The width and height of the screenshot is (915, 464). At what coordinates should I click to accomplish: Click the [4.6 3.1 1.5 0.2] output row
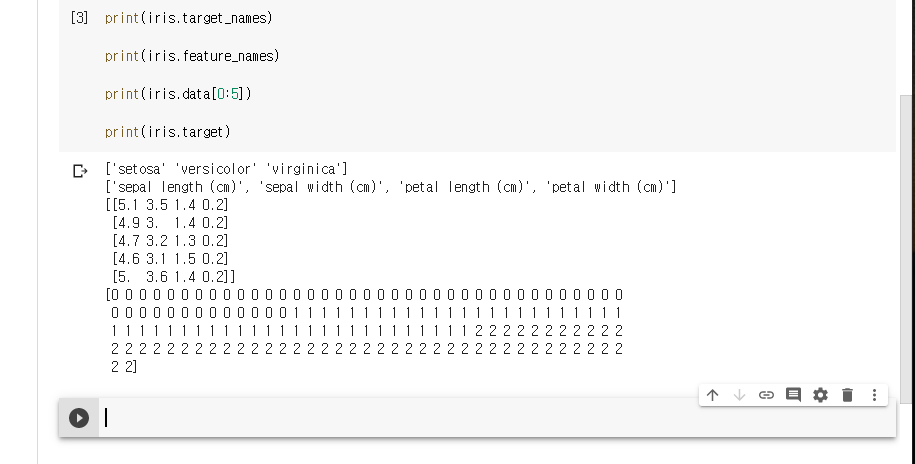coord(170,259)
